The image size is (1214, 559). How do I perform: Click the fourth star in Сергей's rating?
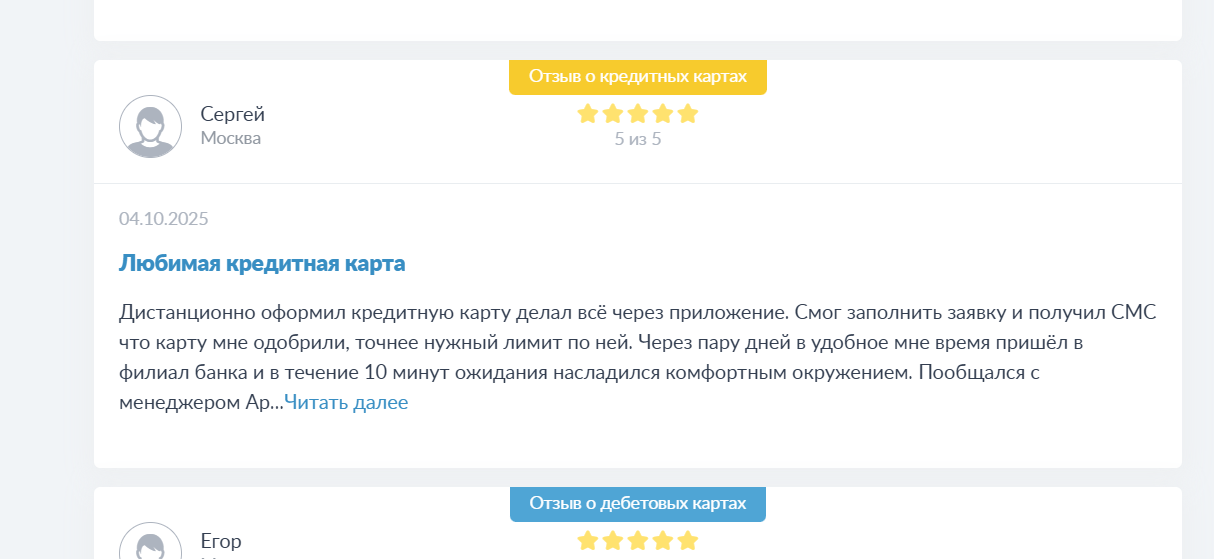click(663, 114)
